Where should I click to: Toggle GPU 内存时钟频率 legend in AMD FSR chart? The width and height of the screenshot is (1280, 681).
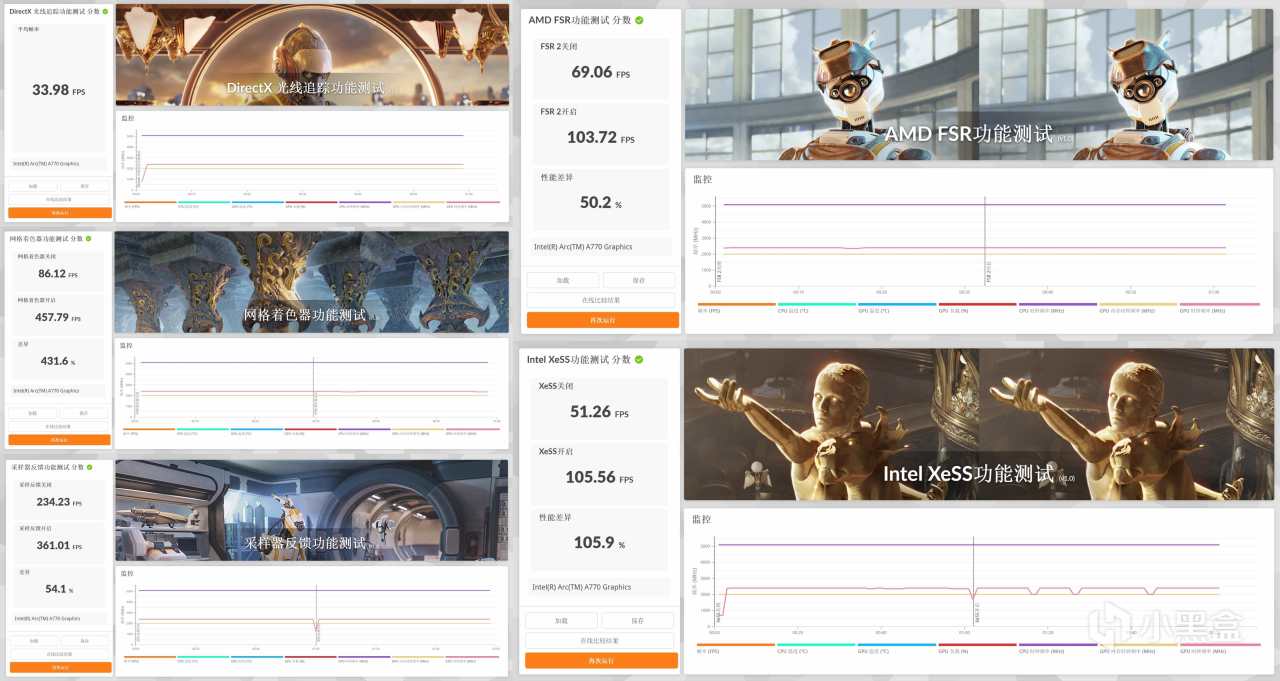point(1138,307)
